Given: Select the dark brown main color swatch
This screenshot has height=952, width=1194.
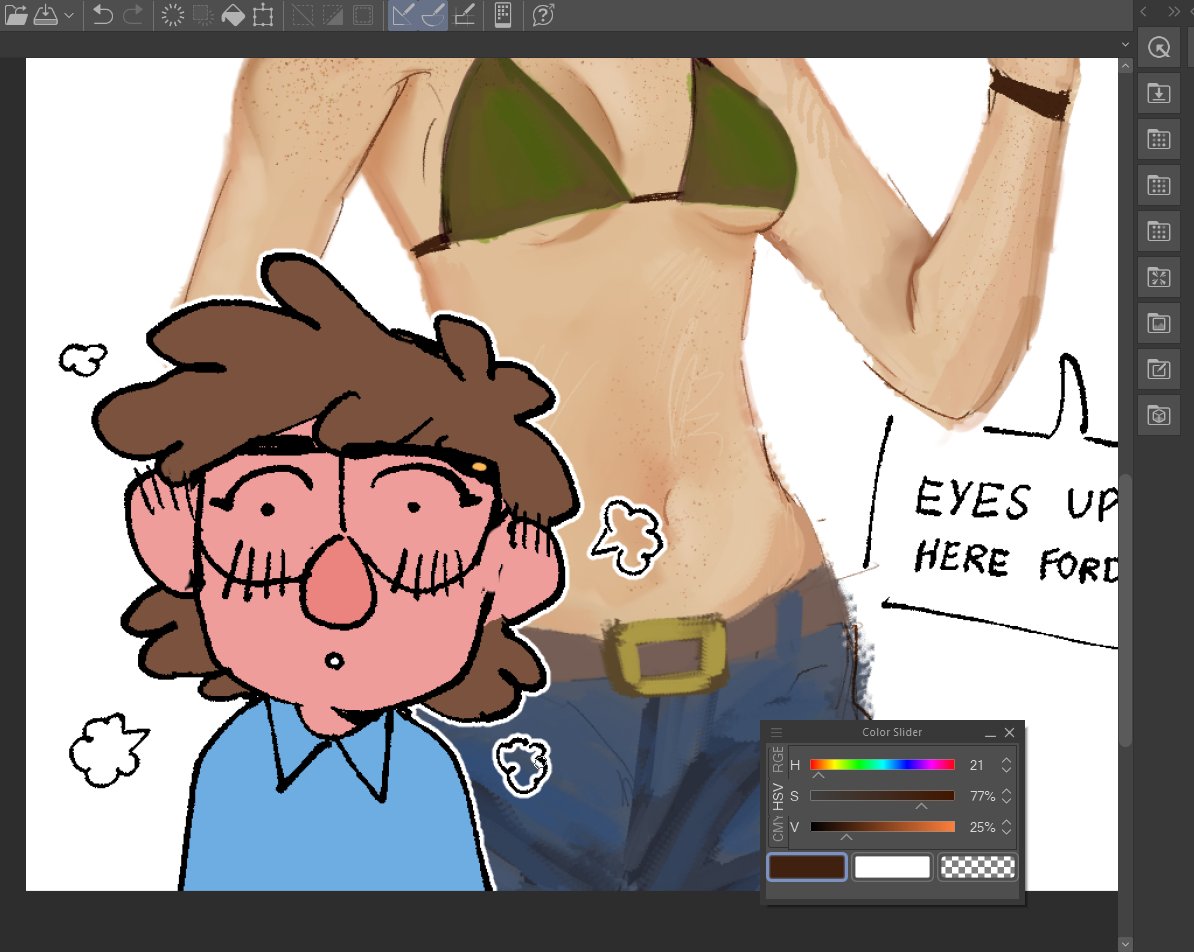Looking at the screenshot, I should (x=807, y=867).
